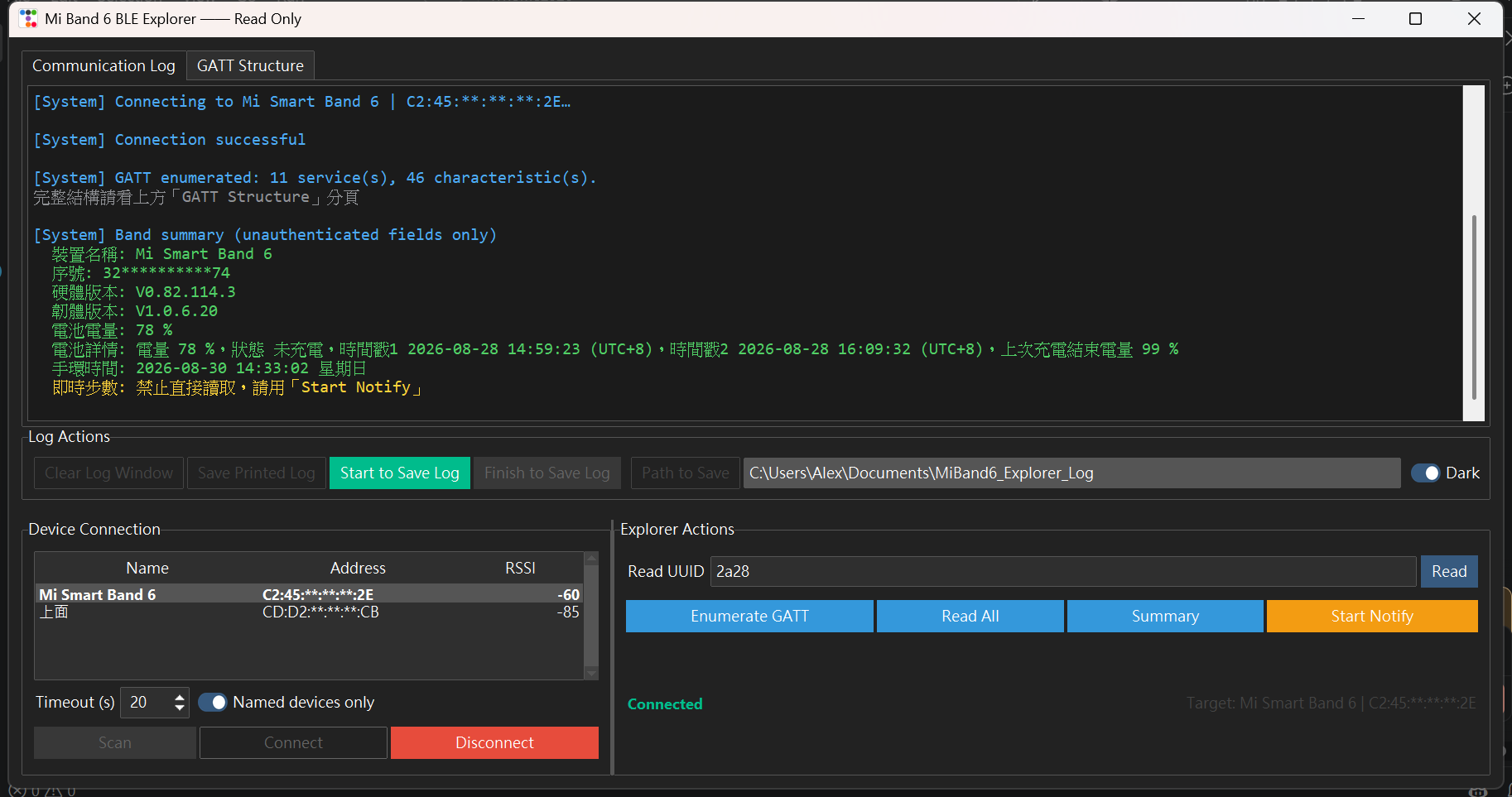Increase the Timeout value with up arrow
This screenshot has height=797, width=1512.
(x=180, y=697)
